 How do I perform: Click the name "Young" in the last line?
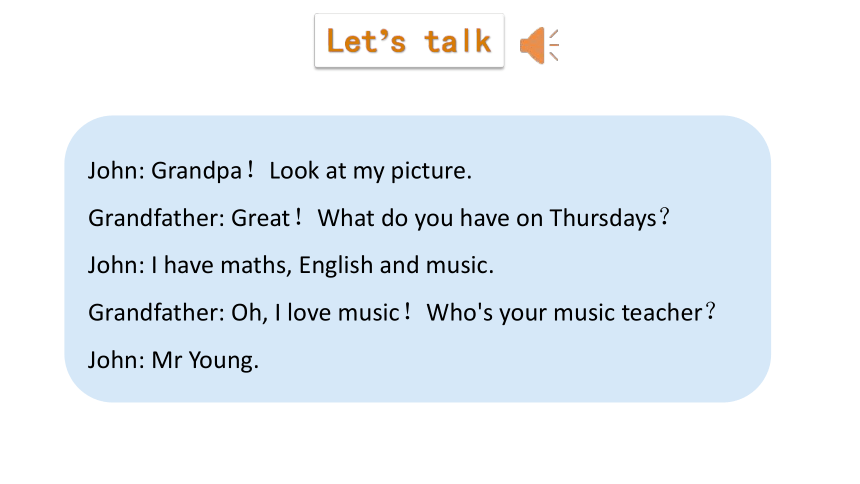click(221, 361)
